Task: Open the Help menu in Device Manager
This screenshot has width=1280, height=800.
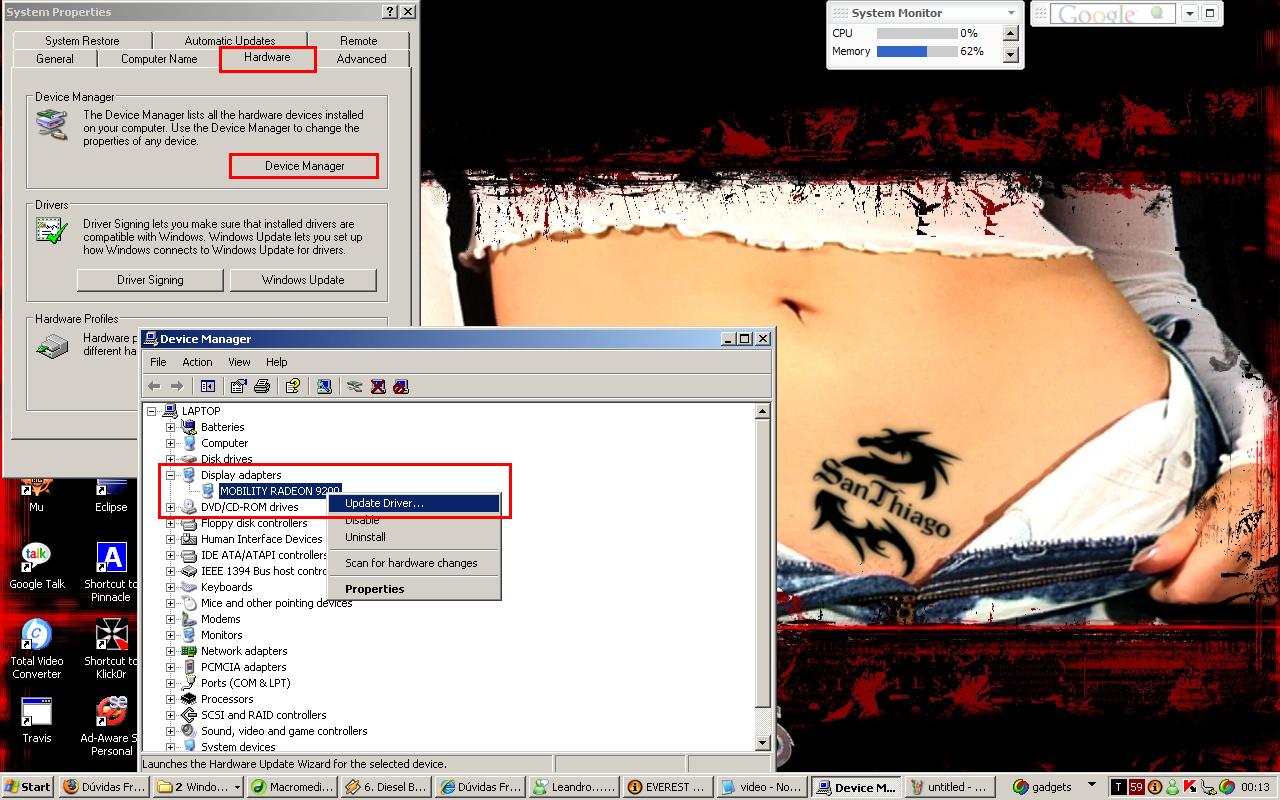Action: click(x=276, y=362)
